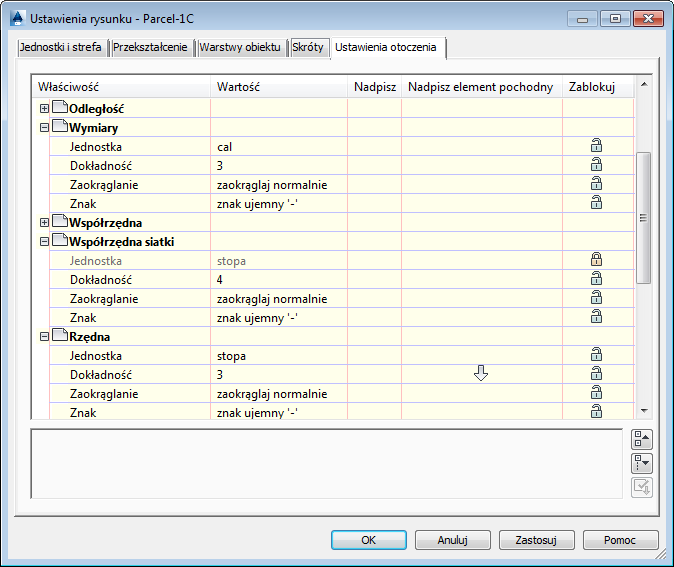This screenshot has height=567, width=674.
Task: Click lock icon for Rzędna Zaokrąglanie row
Action: tap(596, 393)
